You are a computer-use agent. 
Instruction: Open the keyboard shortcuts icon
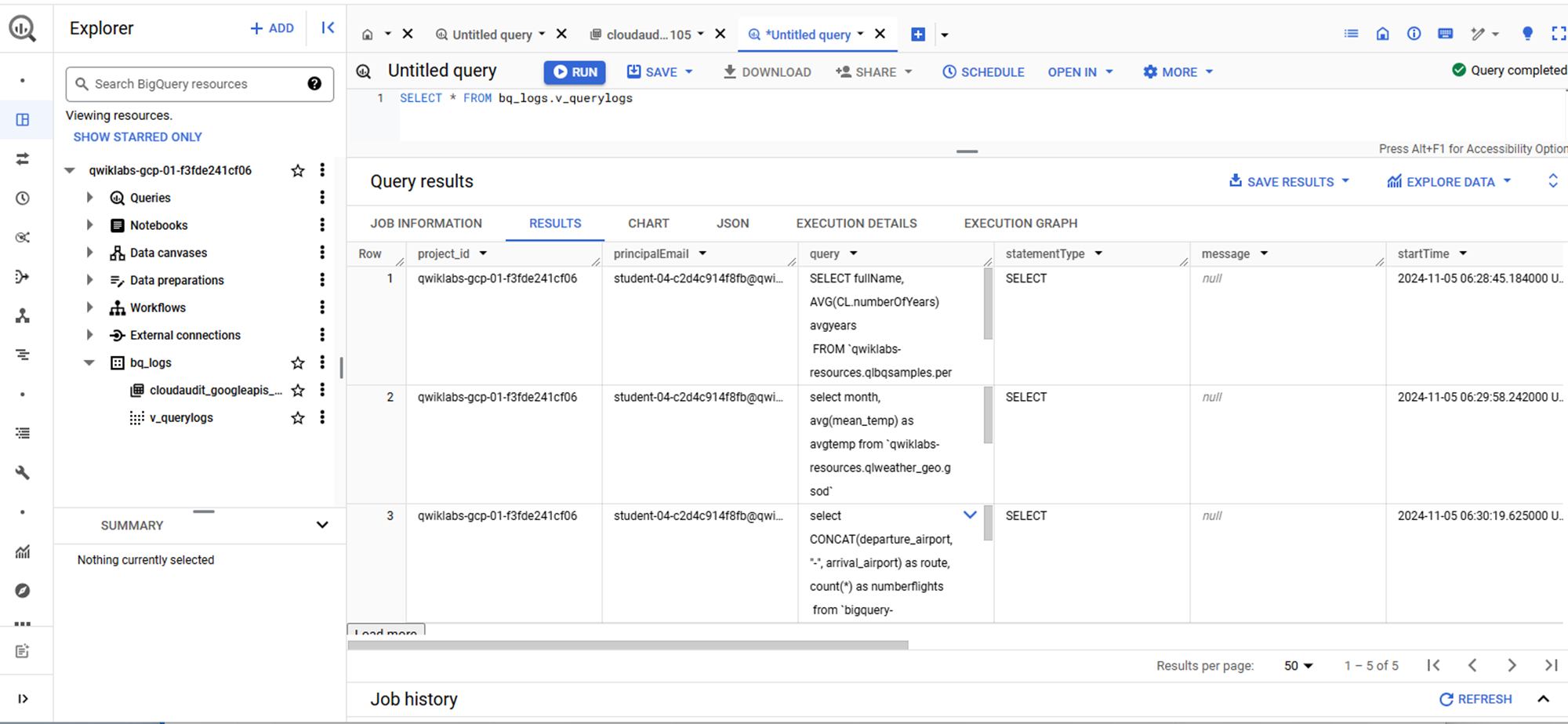tap(1446, 34)
